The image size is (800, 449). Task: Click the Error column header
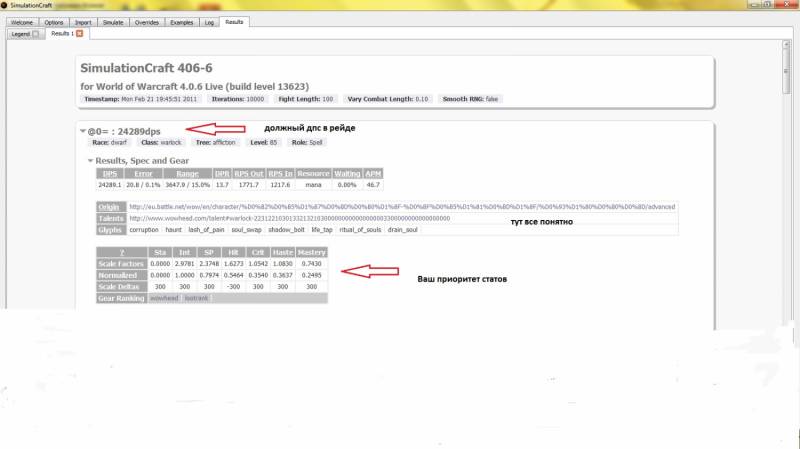pyautogui.click(x=143, y=173)
